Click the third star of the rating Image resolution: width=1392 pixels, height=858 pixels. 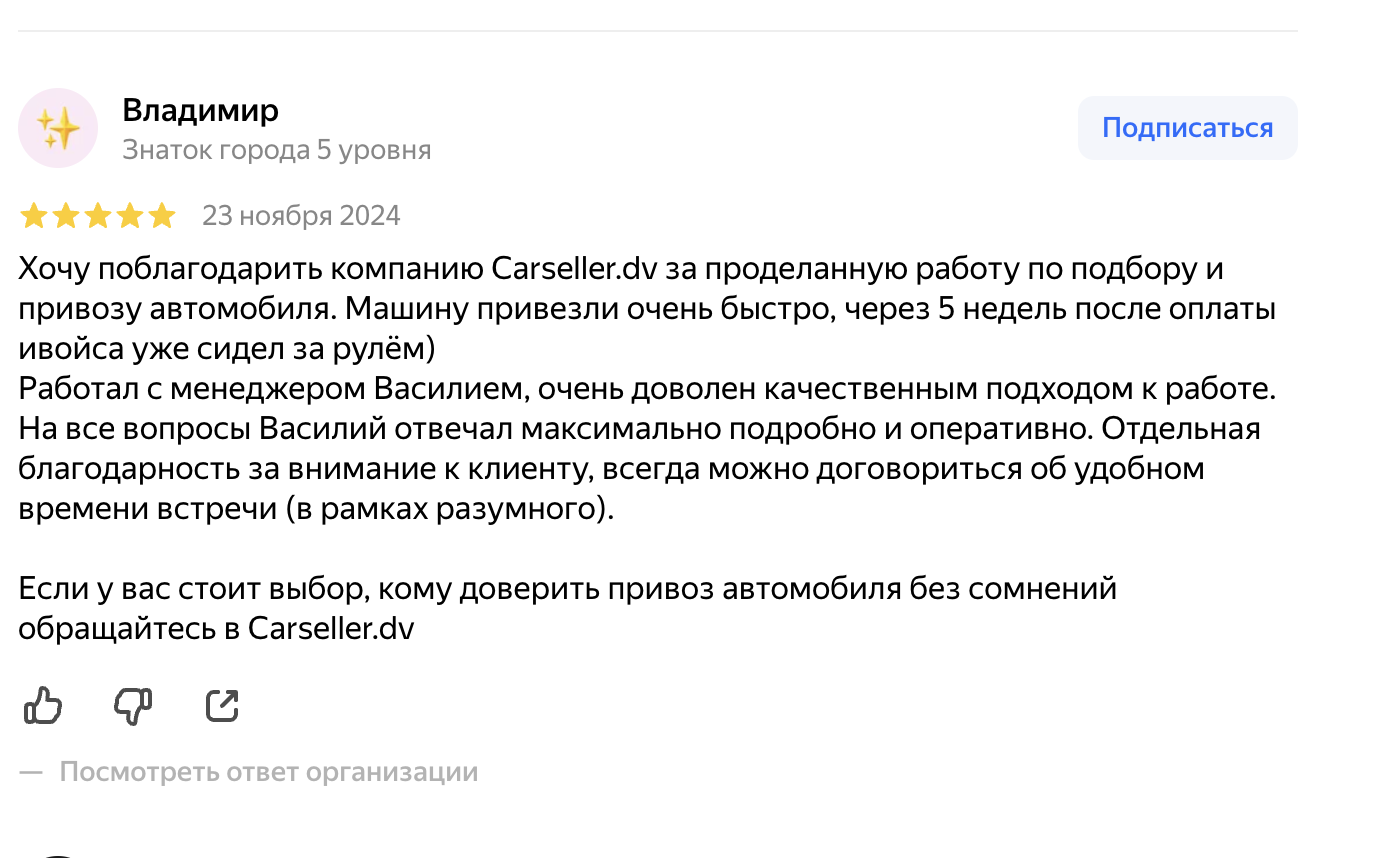[x=98, y=216]
